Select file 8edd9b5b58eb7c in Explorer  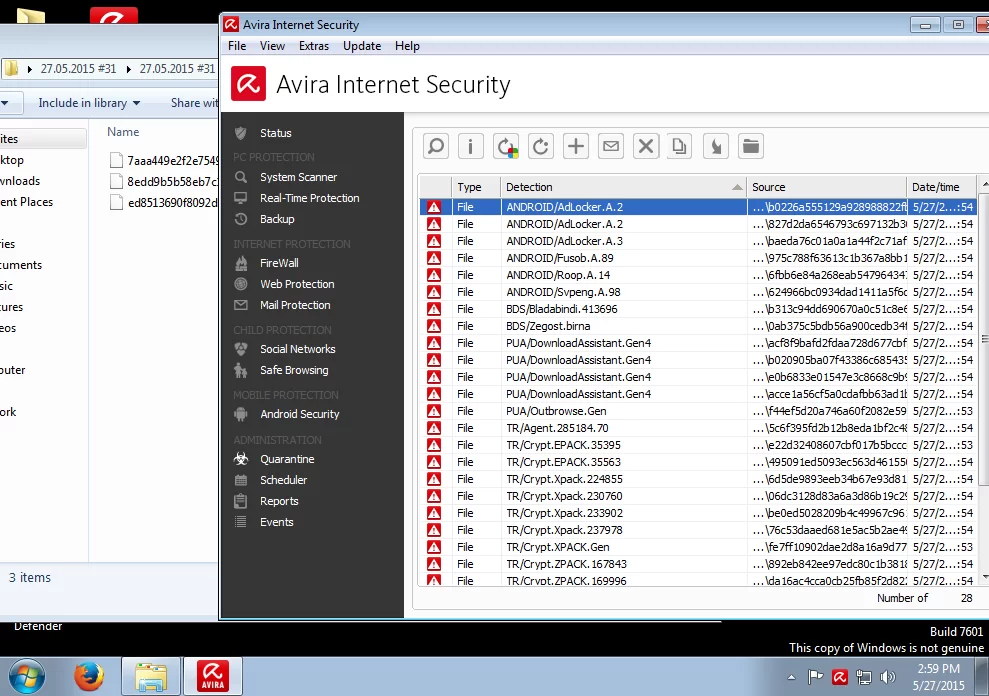tap(164, 181)
